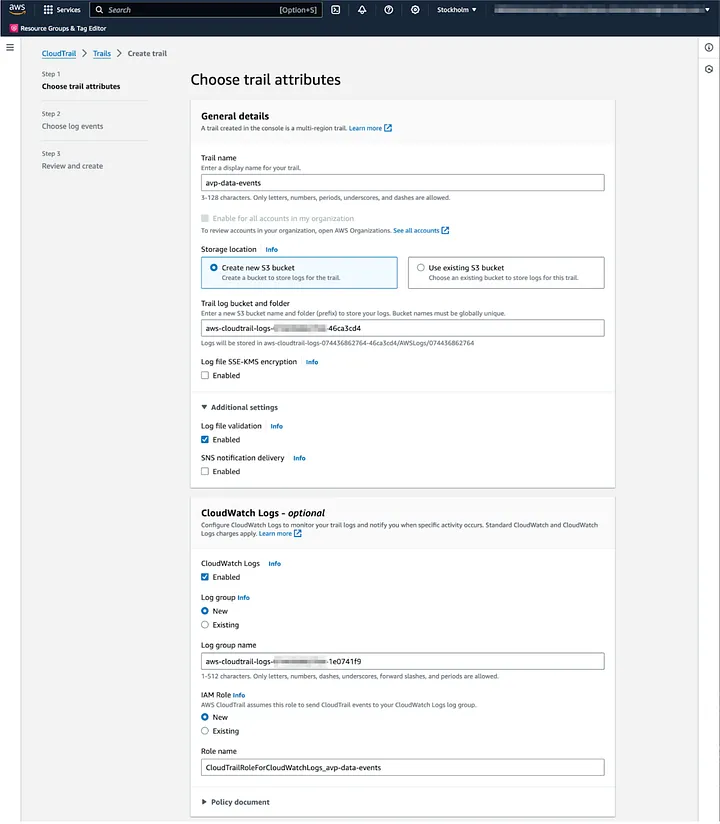
Task: Open Learn more under General details
Action: click(x=365, y=128)
